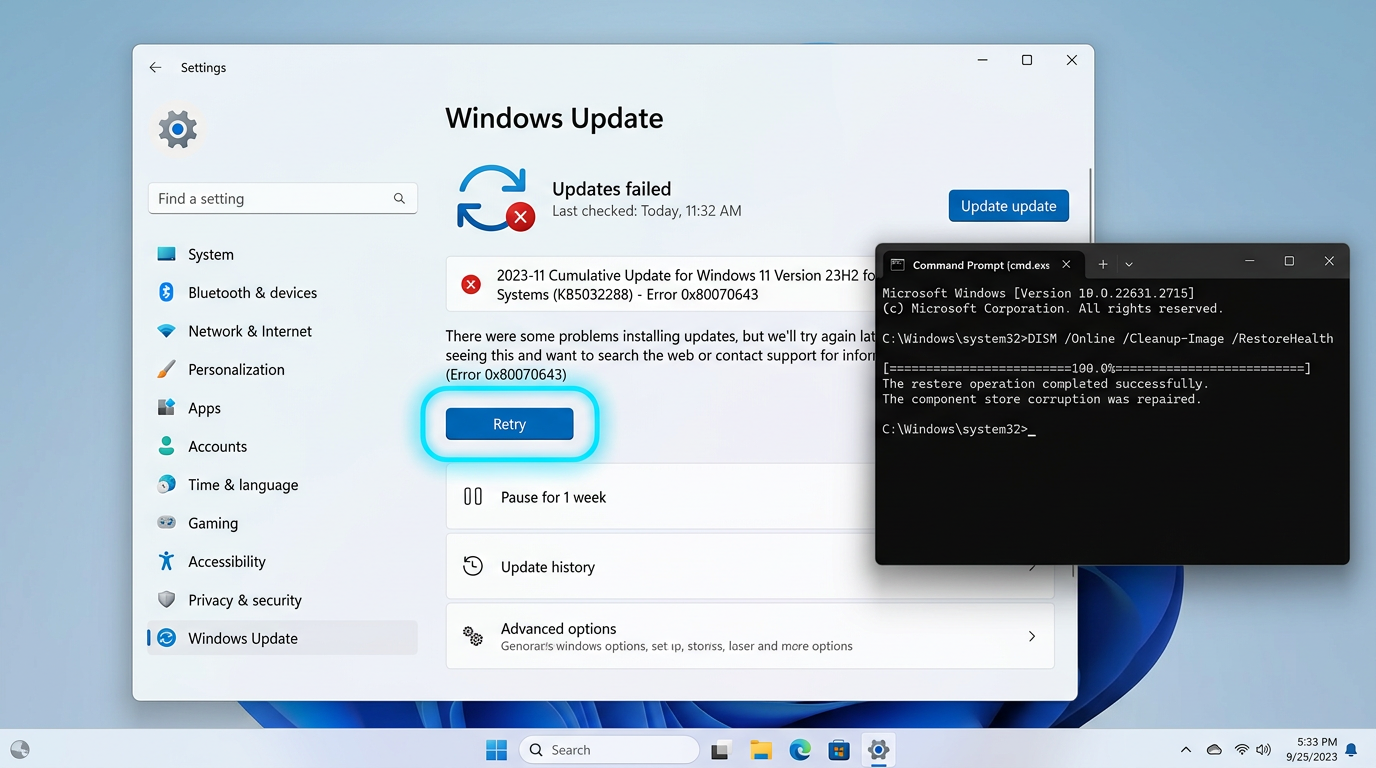The height and width of the screenshot is (768, 1376).
Task: Click the Privacy & security shield icon
Action: click(166, 599)
